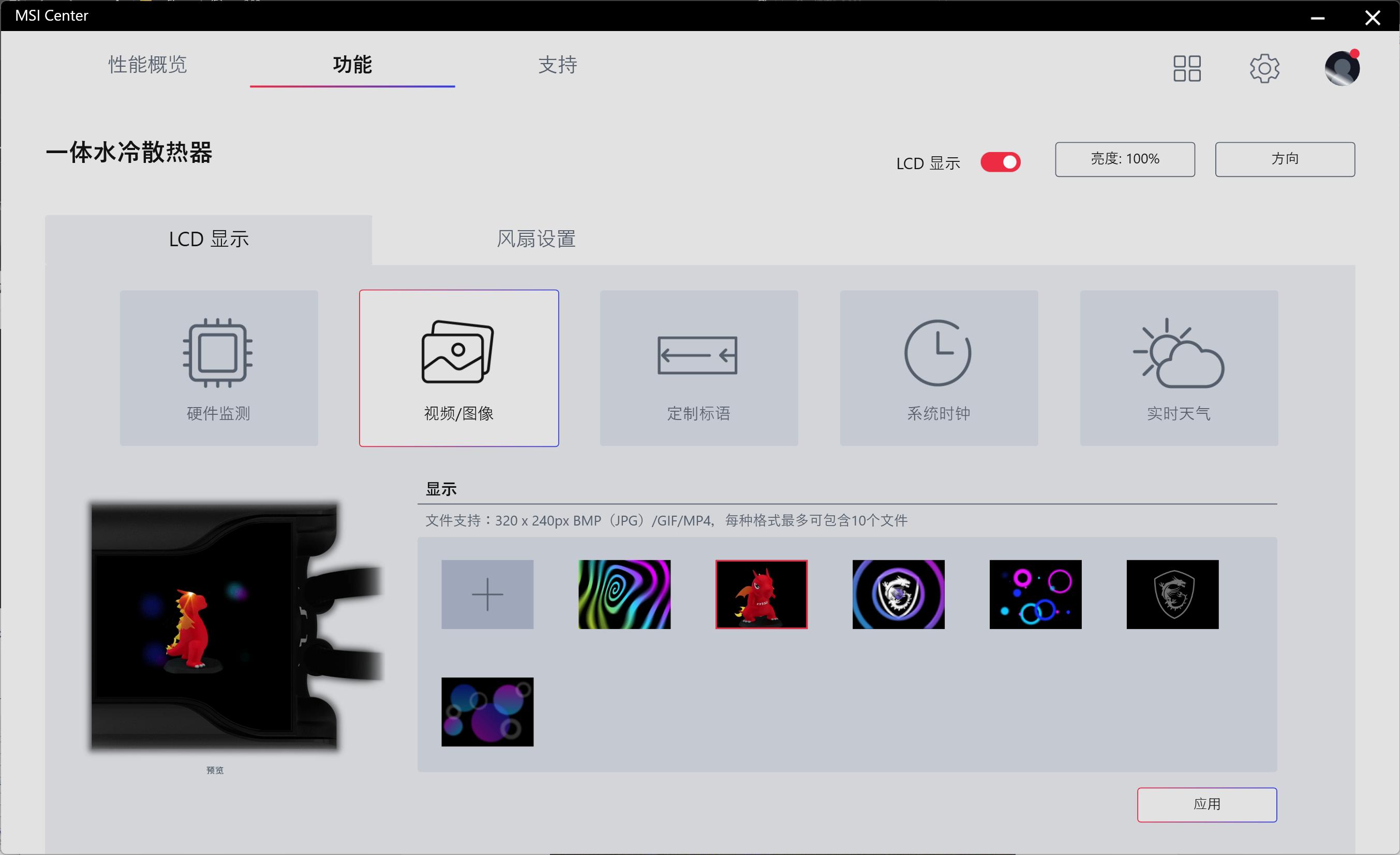Adjust brightness via 亮度: 100% control
This screenshot has height=855, width=1400.
point(1124,159)
